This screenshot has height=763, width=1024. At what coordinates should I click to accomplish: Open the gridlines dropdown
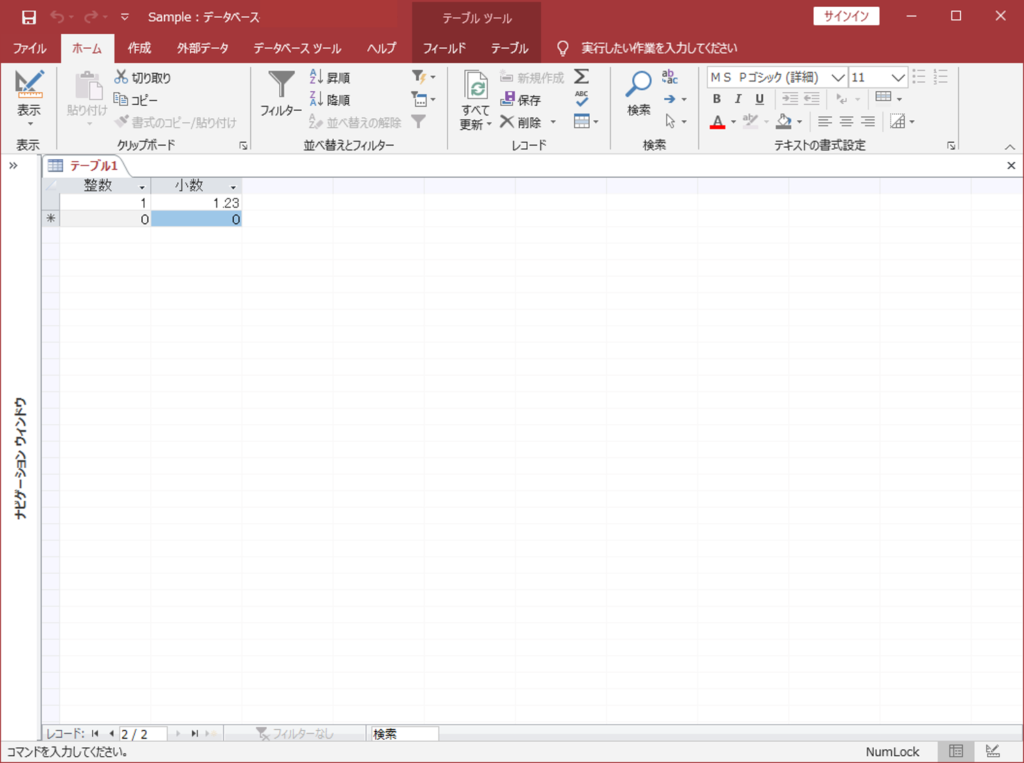tap(889, 98)
